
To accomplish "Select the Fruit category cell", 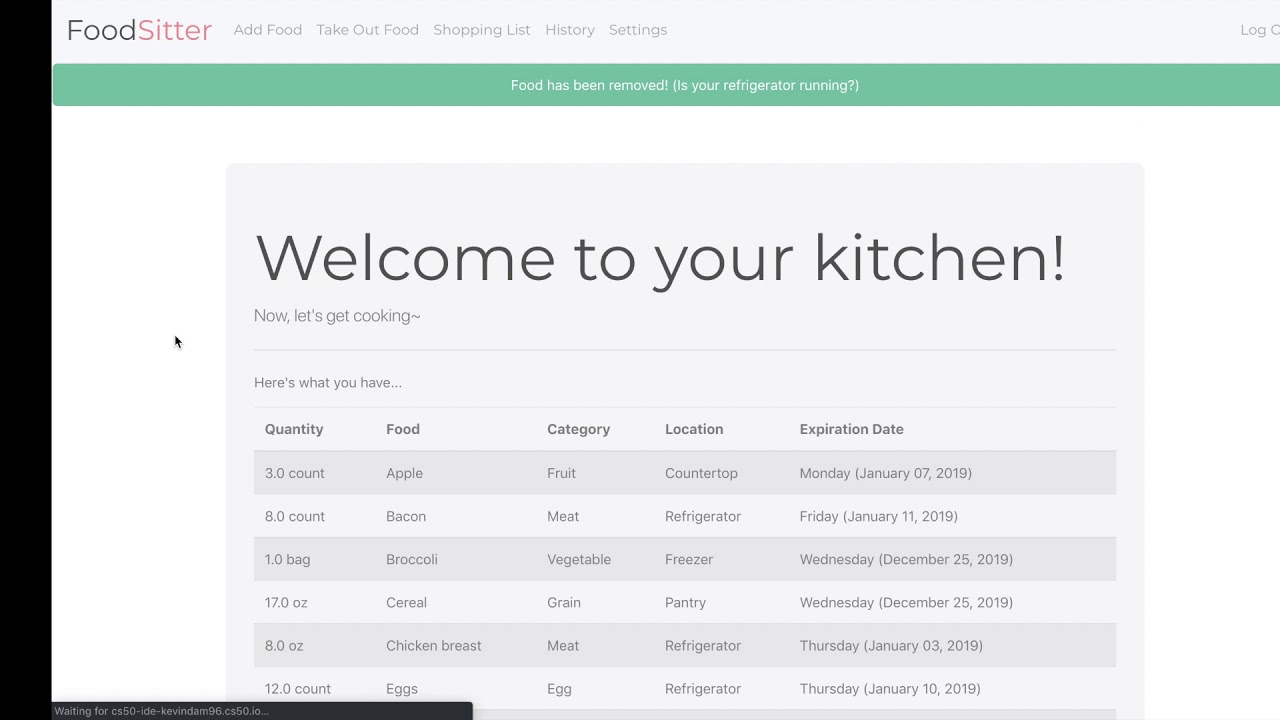I will tap(561, 473).
